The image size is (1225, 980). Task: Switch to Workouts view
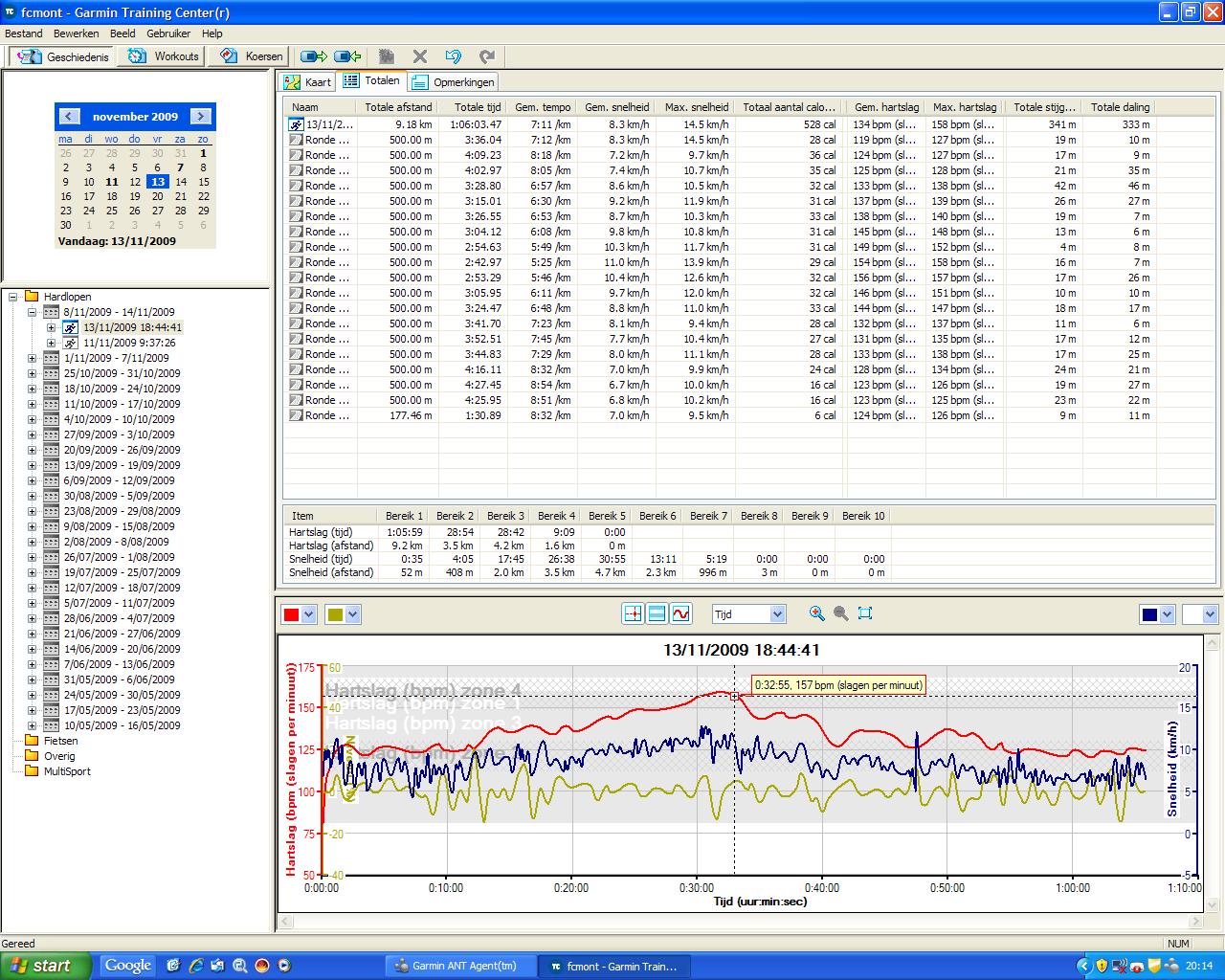pyautogui.click(x=164, y=56)
